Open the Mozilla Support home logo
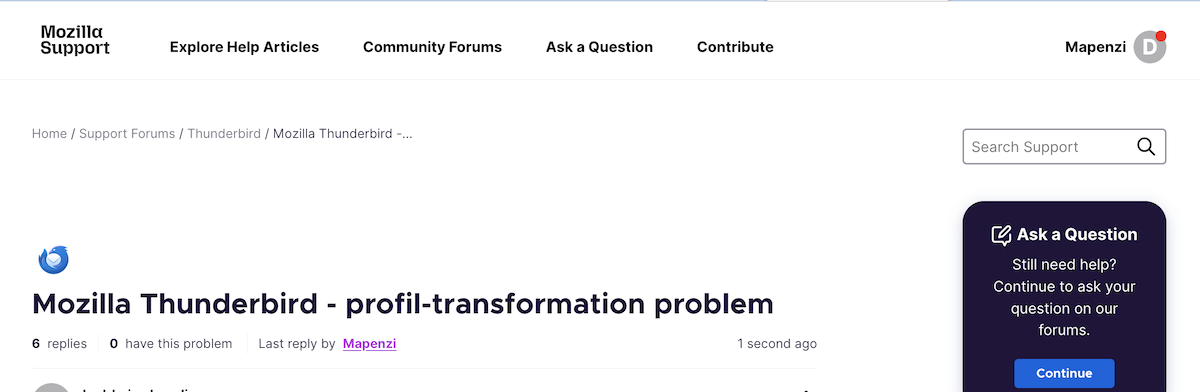 click(75, 40)
